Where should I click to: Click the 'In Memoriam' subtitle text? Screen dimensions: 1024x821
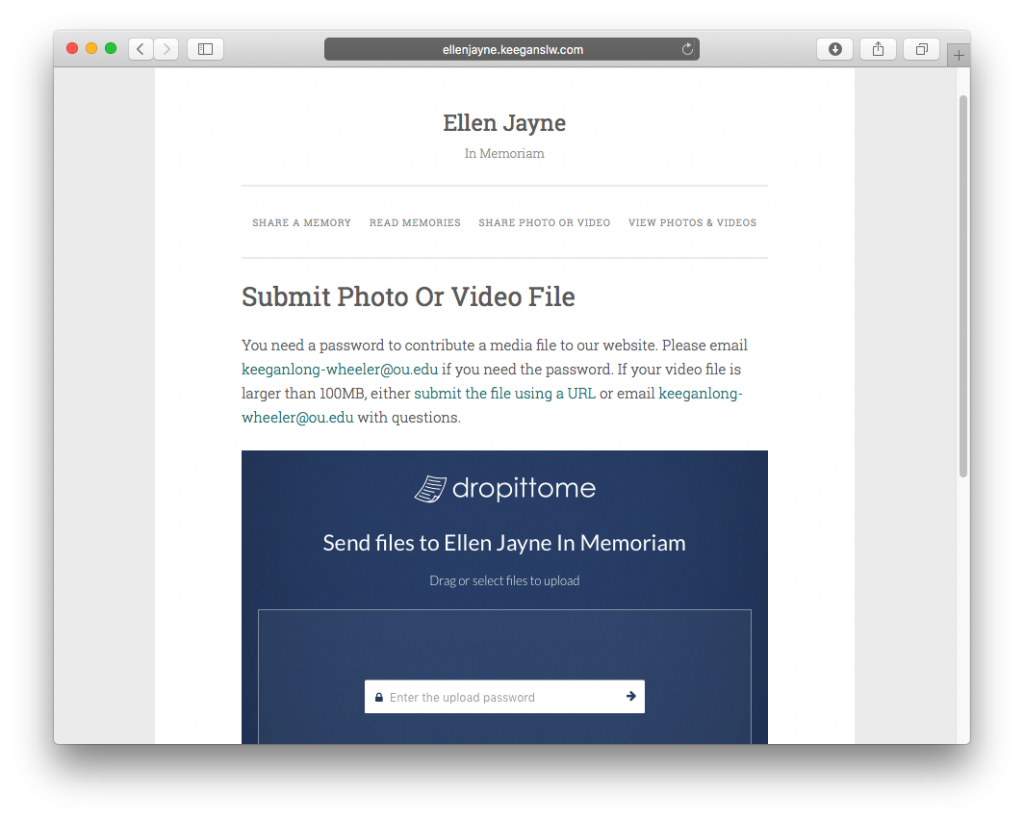tap(504, 153)
